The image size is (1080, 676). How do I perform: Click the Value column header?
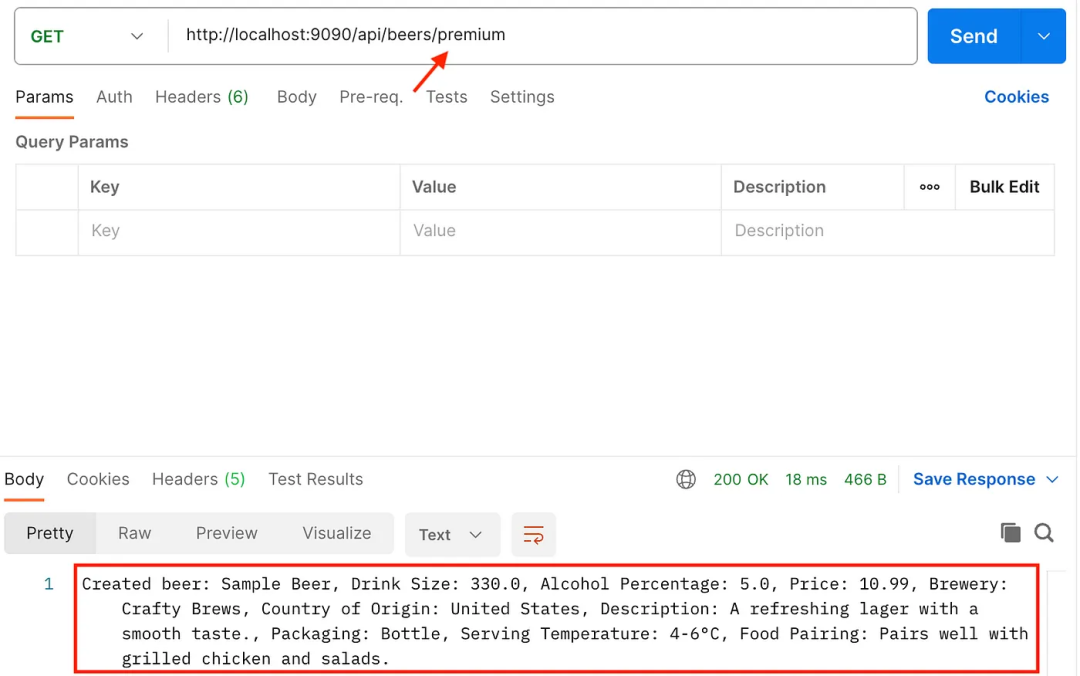434,187
